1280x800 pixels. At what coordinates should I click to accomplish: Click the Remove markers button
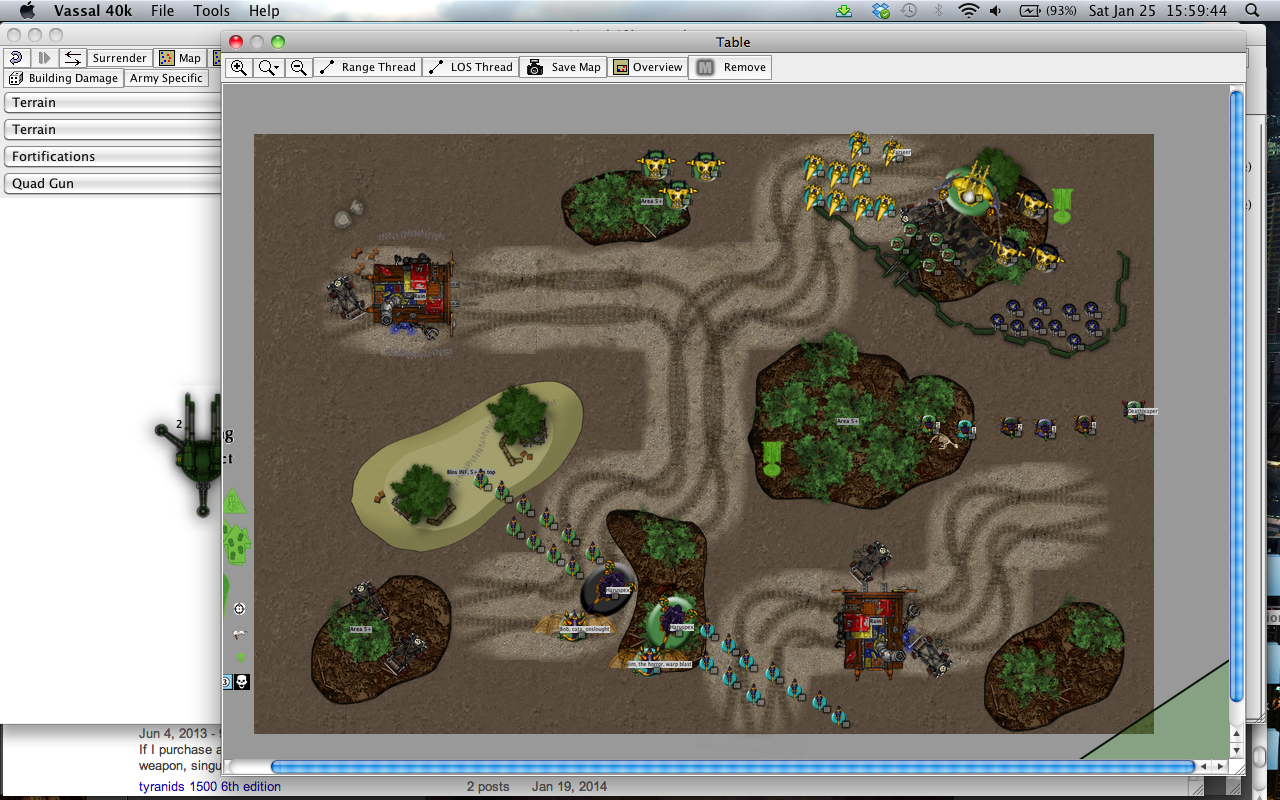pyautogui.click(x=731, y=67)
